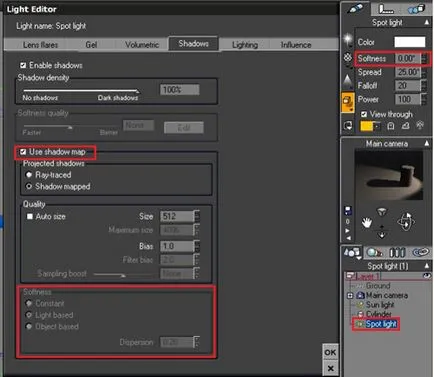Open the yellow swatch dropdown arrow
The width and height of the screenshot is (434, 377).
click(377, 126)
